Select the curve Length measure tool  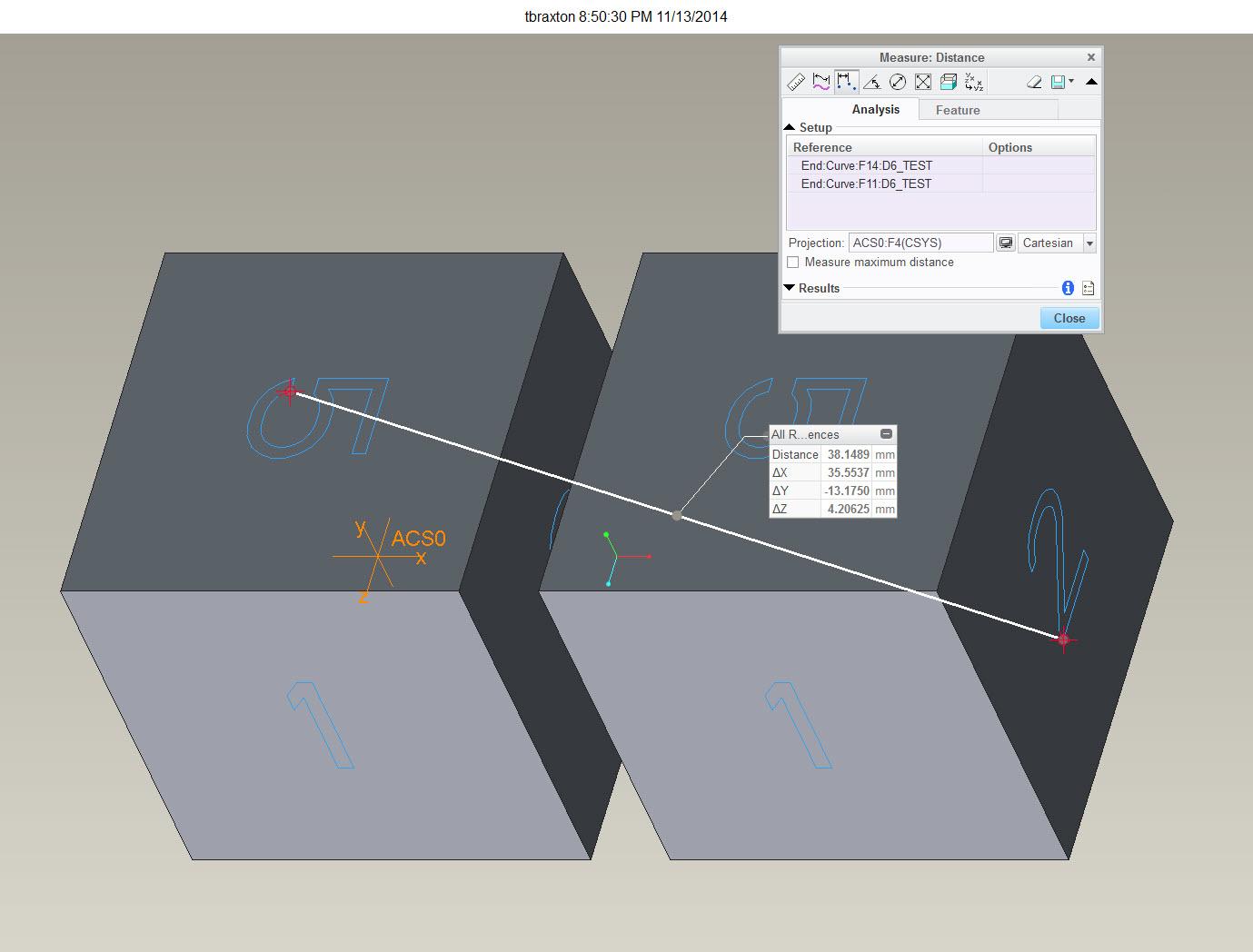[x=821, y=82]
